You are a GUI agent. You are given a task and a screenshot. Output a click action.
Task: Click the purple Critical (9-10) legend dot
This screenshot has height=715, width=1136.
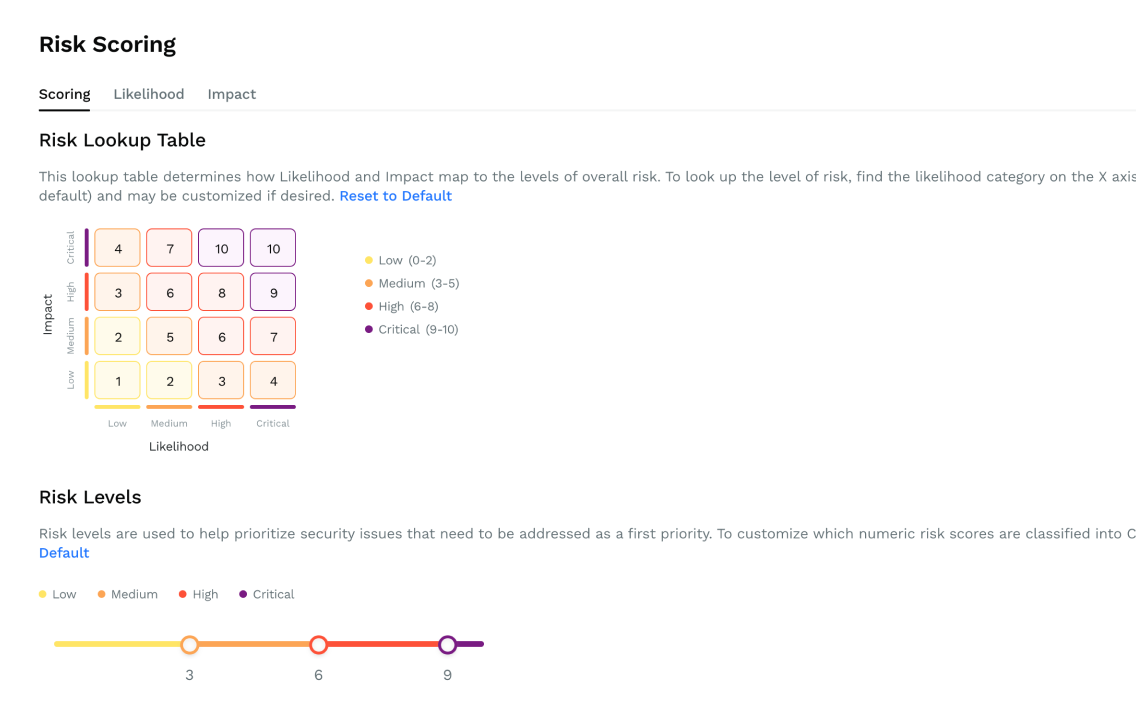coord(369,329)
